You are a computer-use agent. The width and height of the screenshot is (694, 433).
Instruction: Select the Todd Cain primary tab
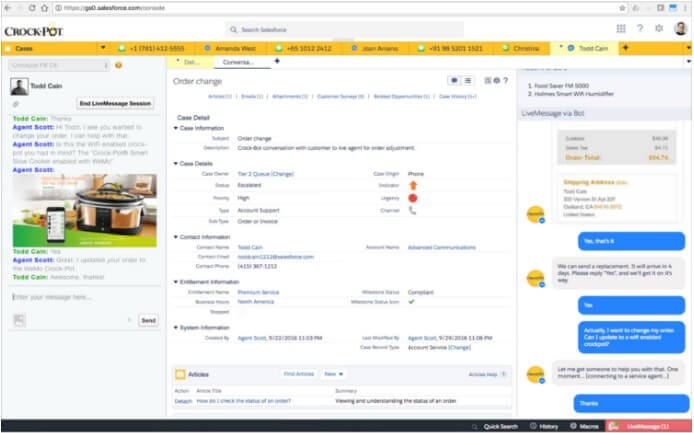[584, 48]
